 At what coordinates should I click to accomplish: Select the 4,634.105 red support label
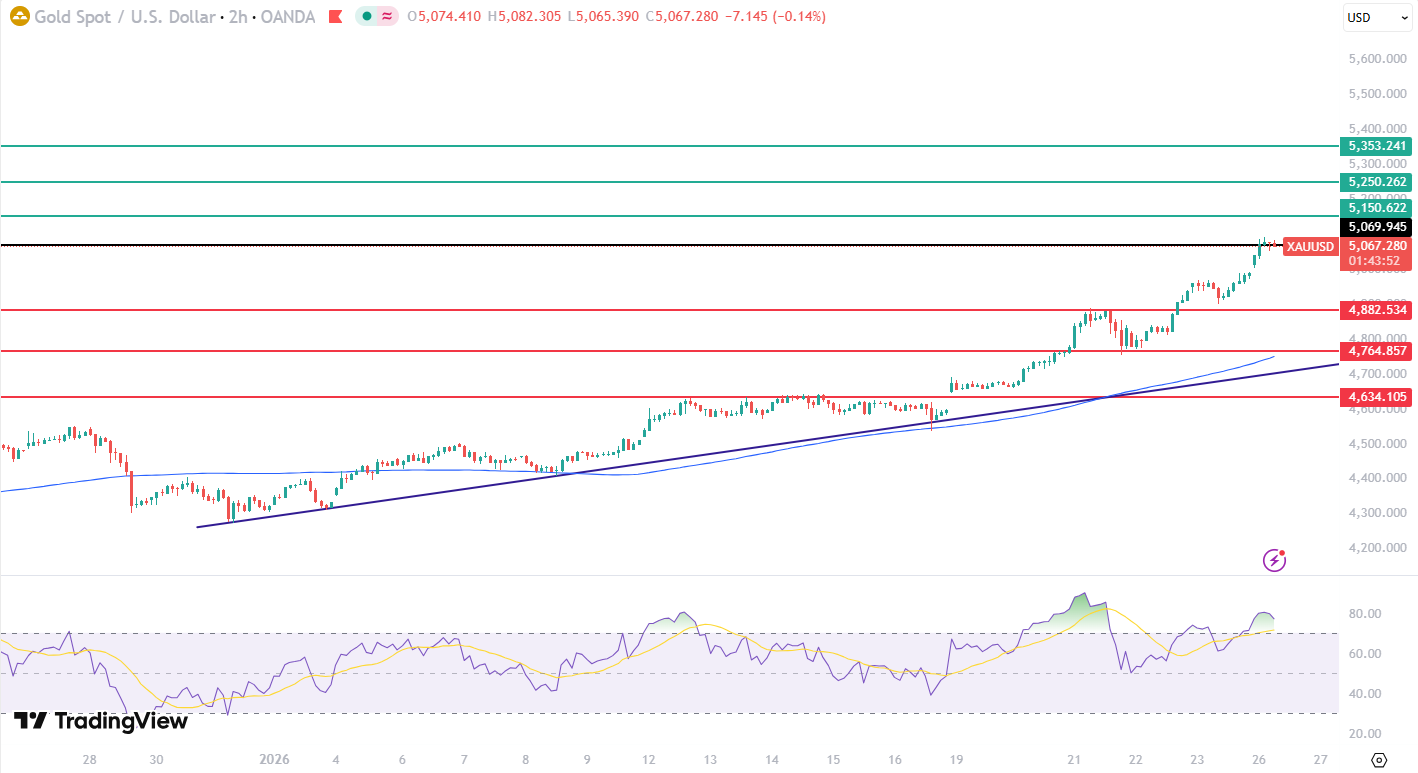point(1377,397)
